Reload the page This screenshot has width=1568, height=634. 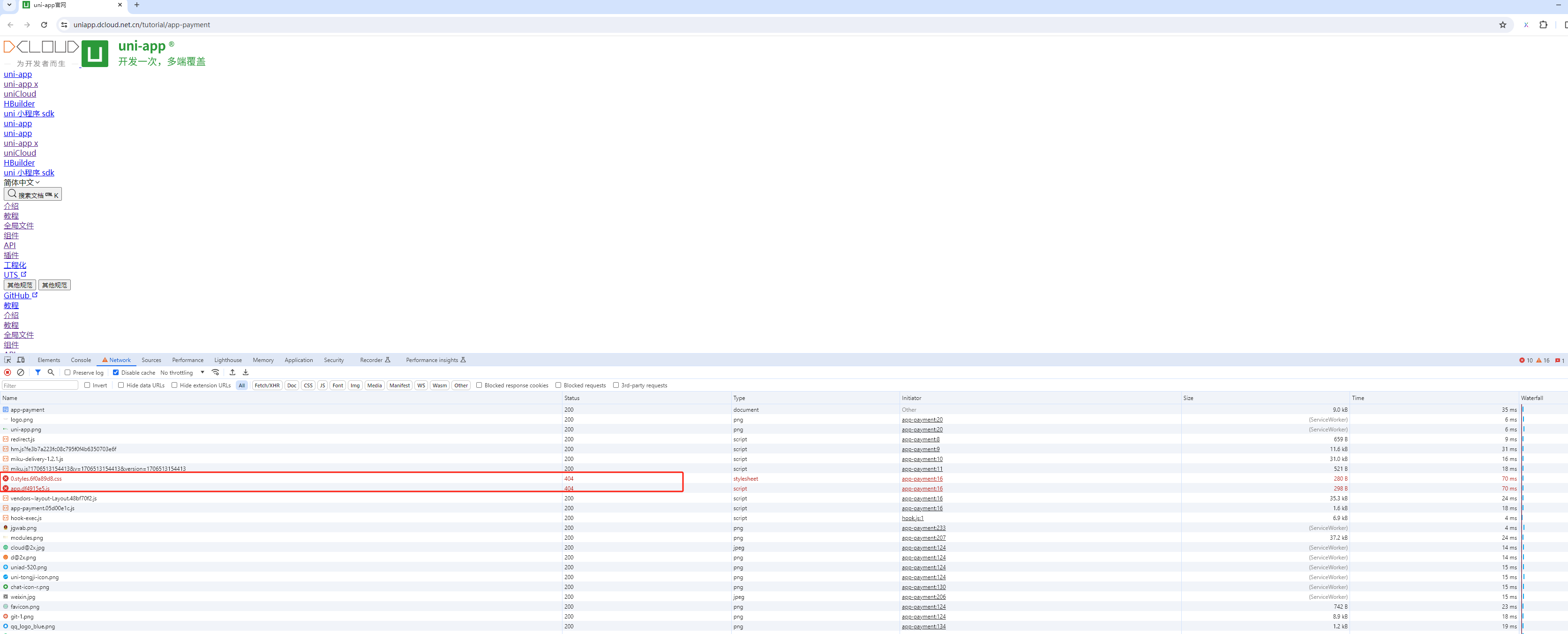coord(44,25)
